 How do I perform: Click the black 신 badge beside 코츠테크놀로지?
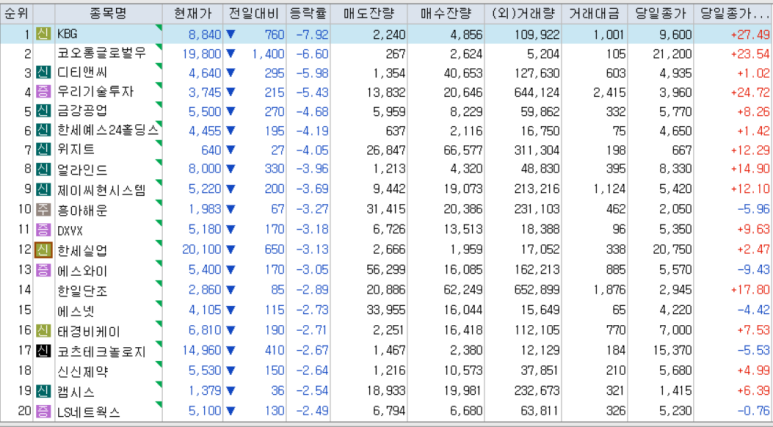tap(43, 351)
